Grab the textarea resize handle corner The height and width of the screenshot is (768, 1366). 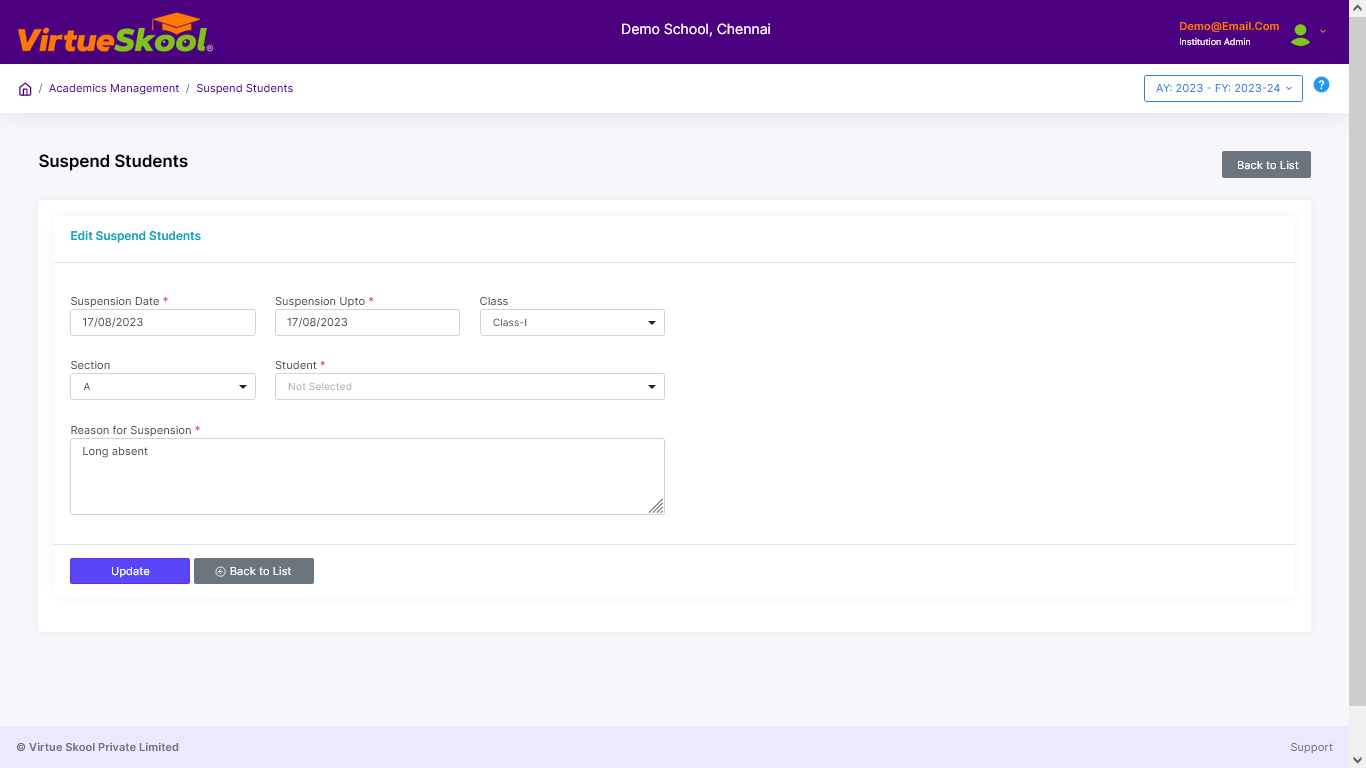656,506
